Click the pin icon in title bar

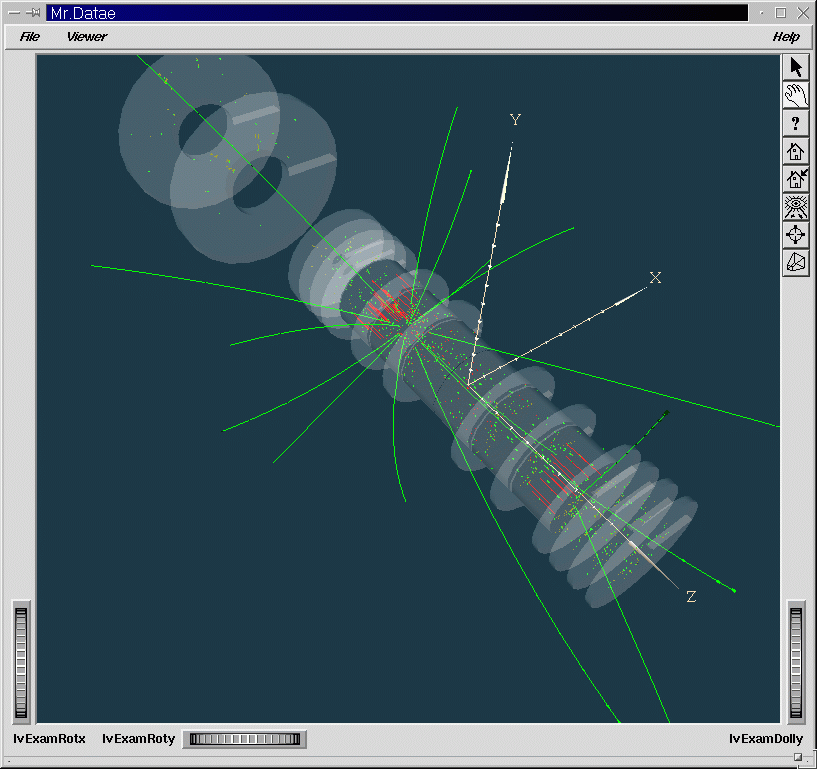(x=33, y=13)
